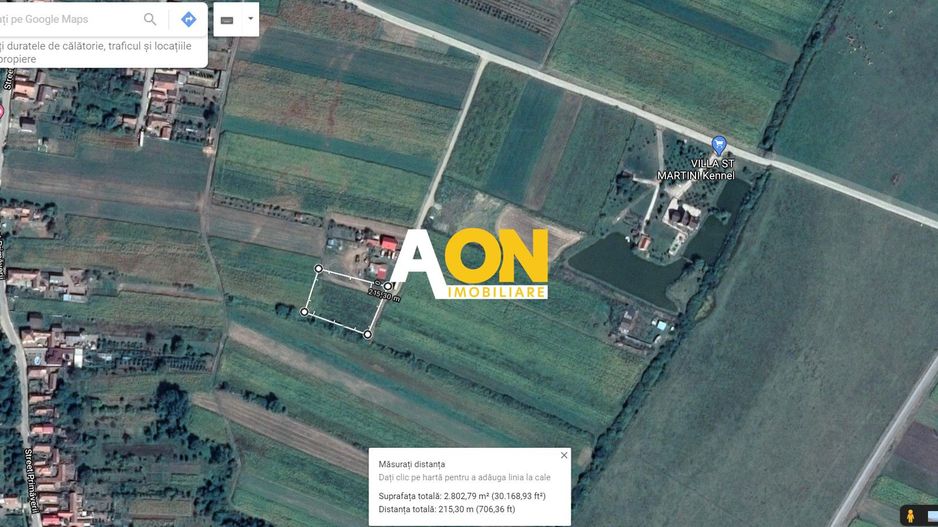The height and width of the screenshot is (527, 938).
Task: Click the AON Imobiliare logo
Action: click(x=470, y=264)
